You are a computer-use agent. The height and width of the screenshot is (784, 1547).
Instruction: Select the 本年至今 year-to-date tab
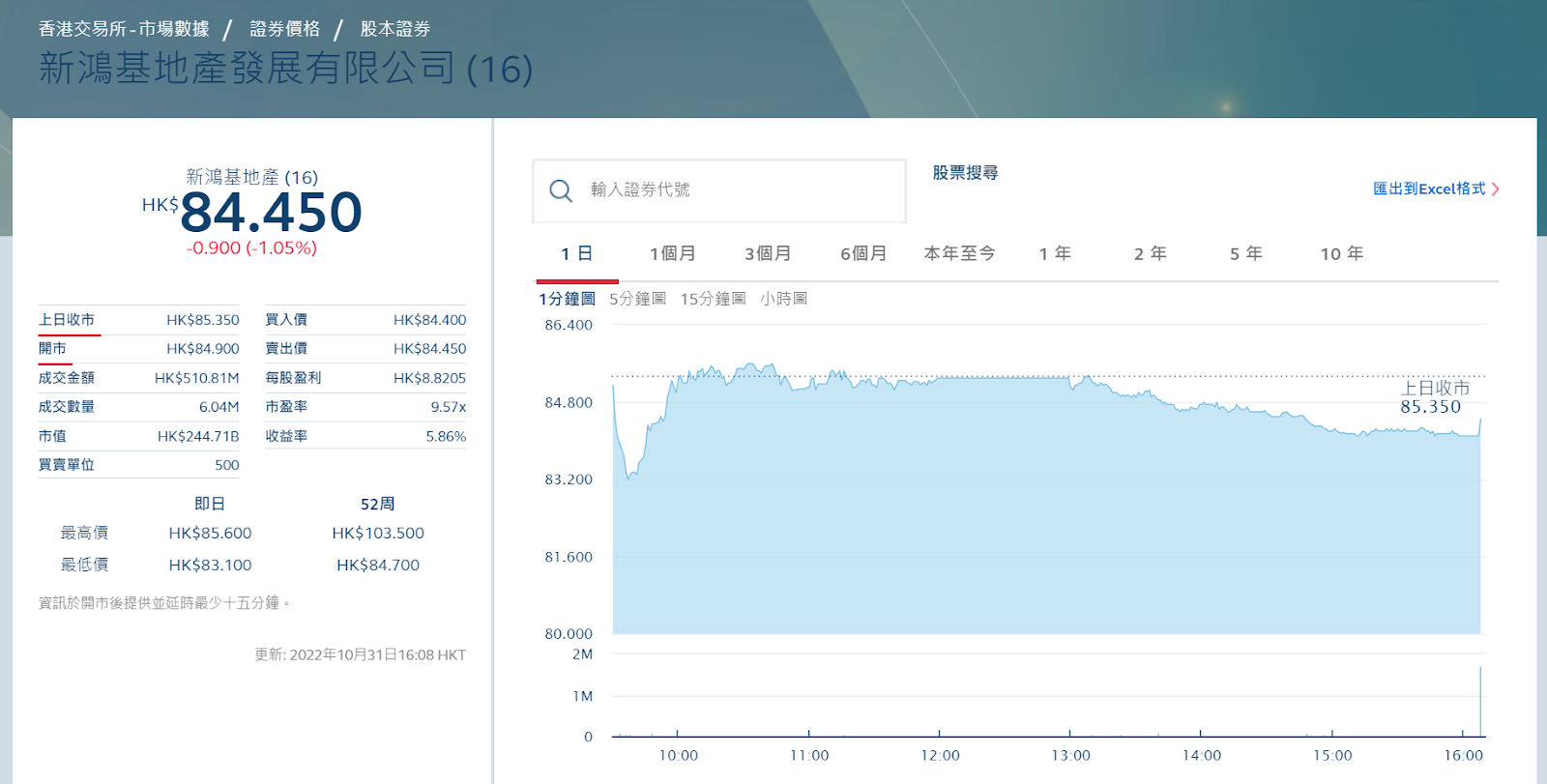point(959,253)
